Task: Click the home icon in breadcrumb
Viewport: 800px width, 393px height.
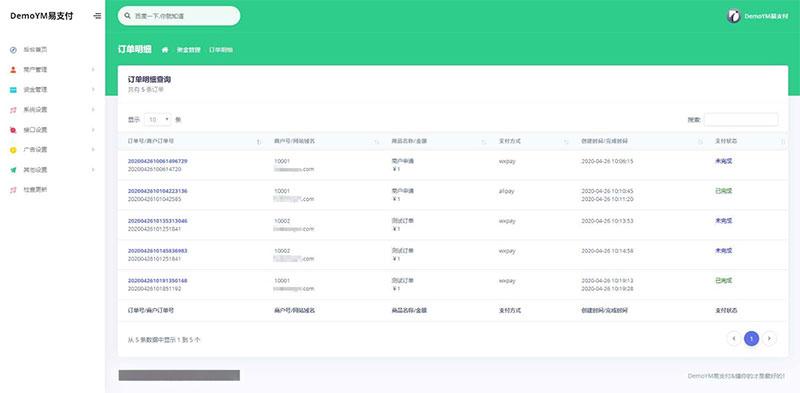Action: 165,50
